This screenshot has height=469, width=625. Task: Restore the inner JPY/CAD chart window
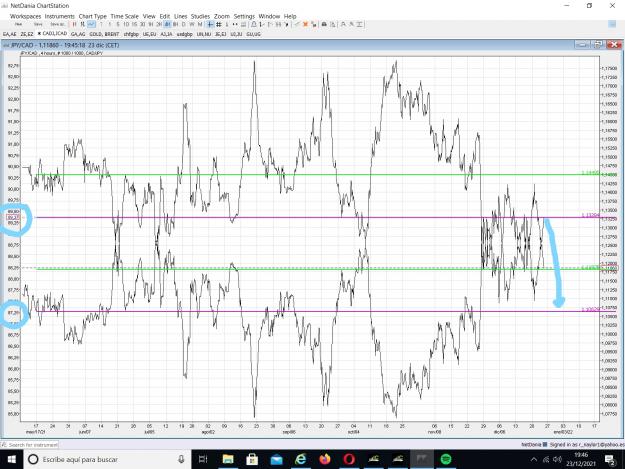tap(598, 45)
